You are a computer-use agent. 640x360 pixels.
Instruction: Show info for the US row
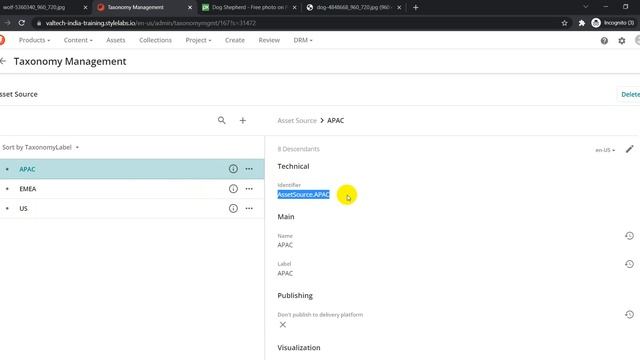pos(233,208)
